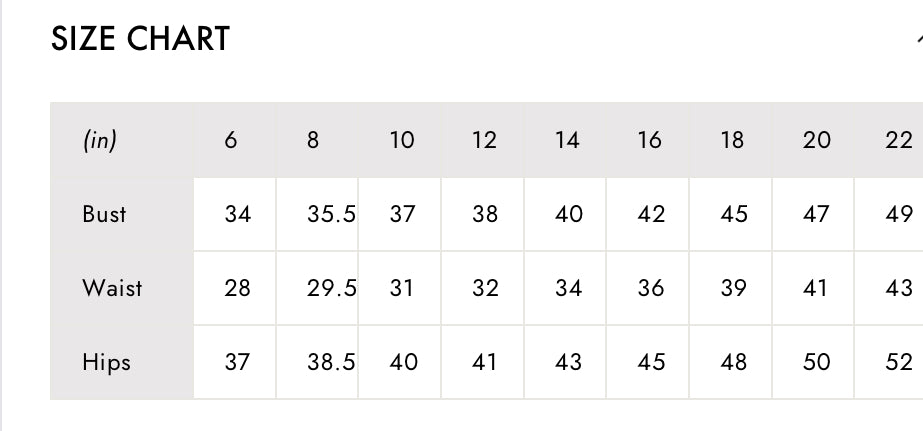This screenshot has width=923, height=431.
Task: Click the SIZE CHART heading
Action: pyautogui.click(x=140, y=39)
